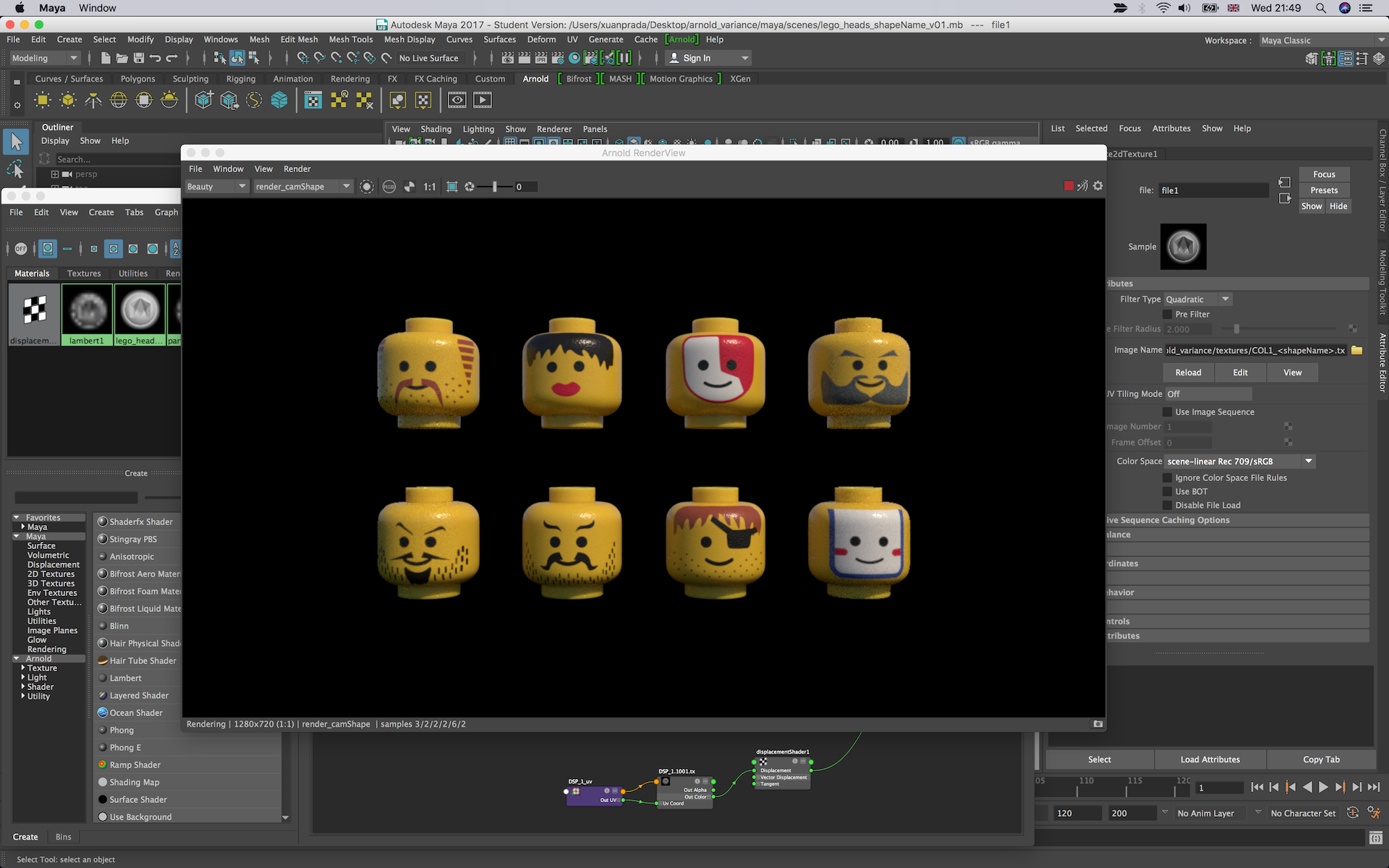Browse image file with folder icon

[x=1357, y=350]
